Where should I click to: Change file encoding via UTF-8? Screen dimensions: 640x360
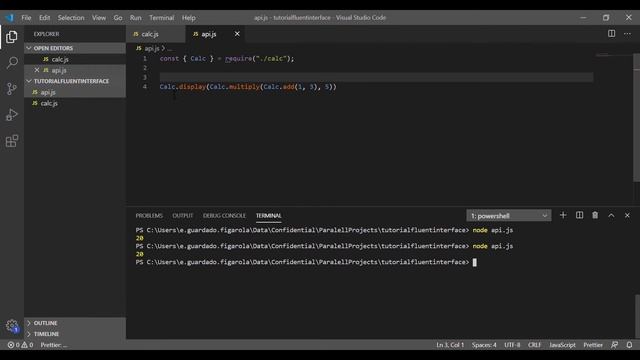[x=512, y=345]
